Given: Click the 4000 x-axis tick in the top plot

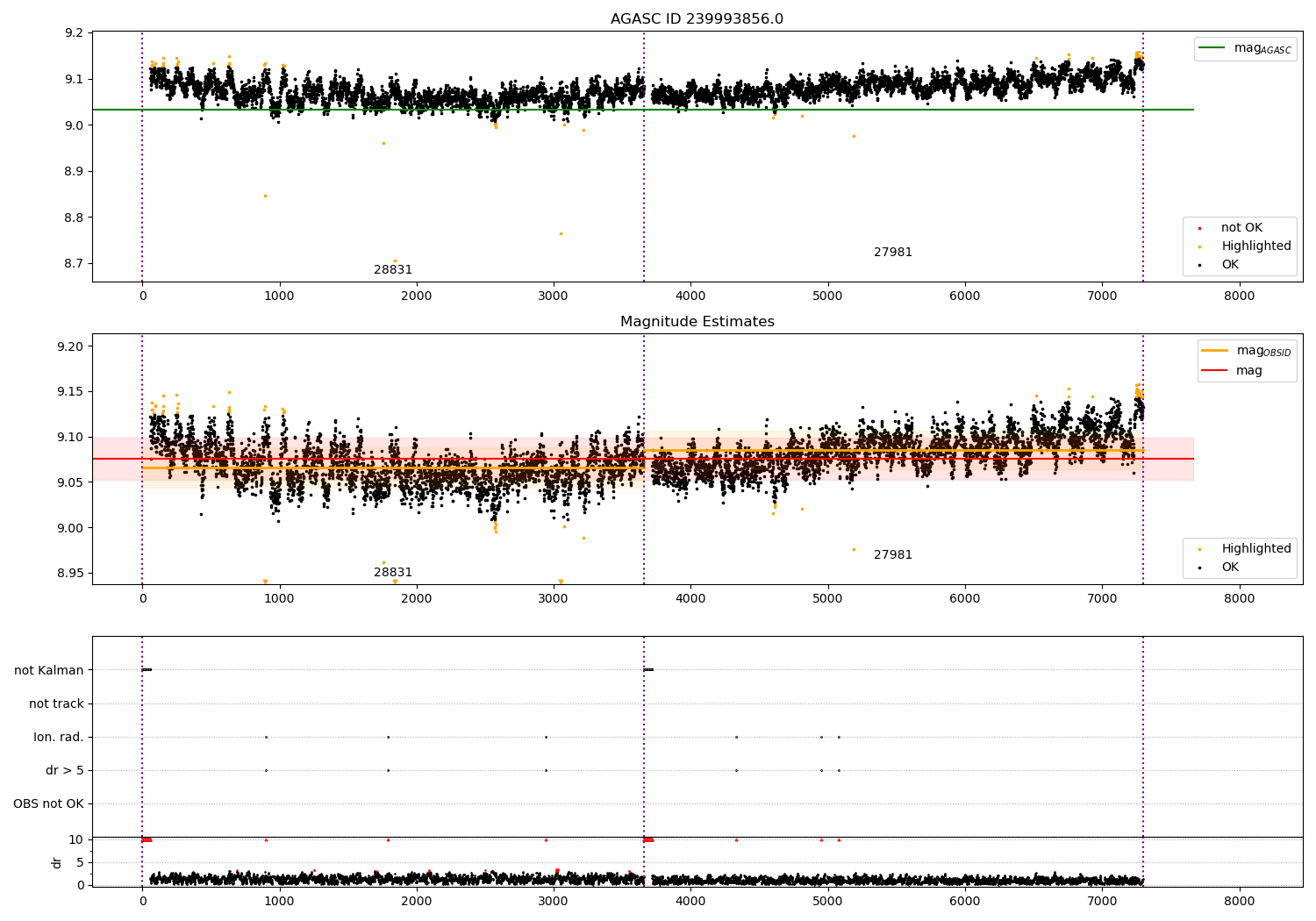Looking at the screenshot, I should [x=690, y=296].
